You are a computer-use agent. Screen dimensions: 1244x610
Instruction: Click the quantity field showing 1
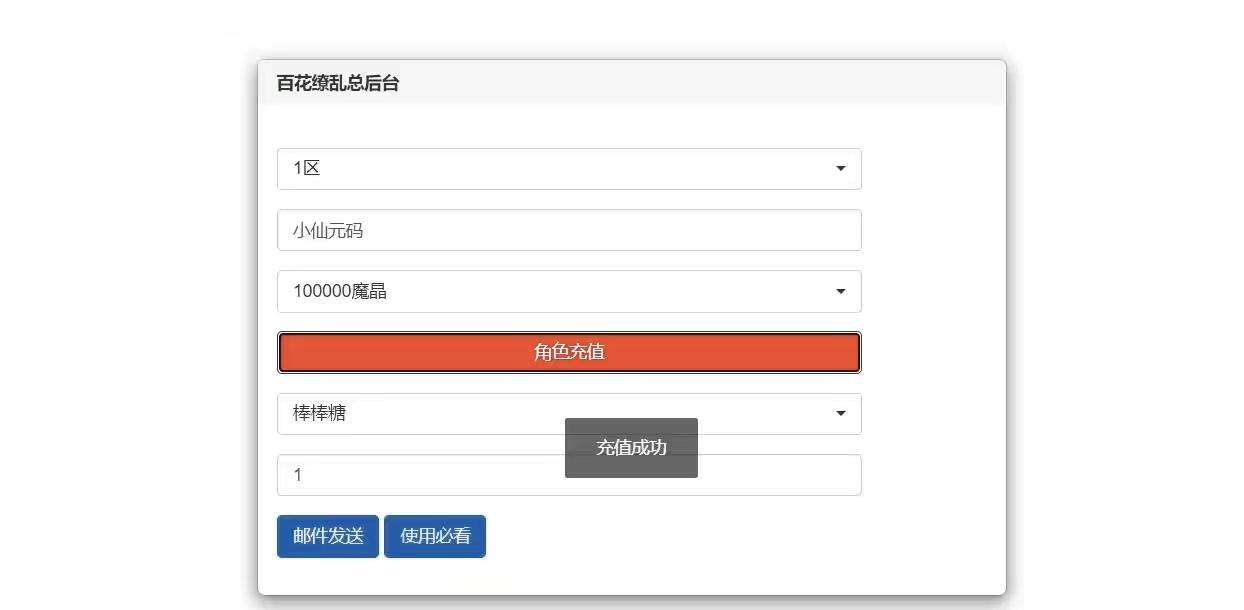pyautogui.click(x=569, y=475)
